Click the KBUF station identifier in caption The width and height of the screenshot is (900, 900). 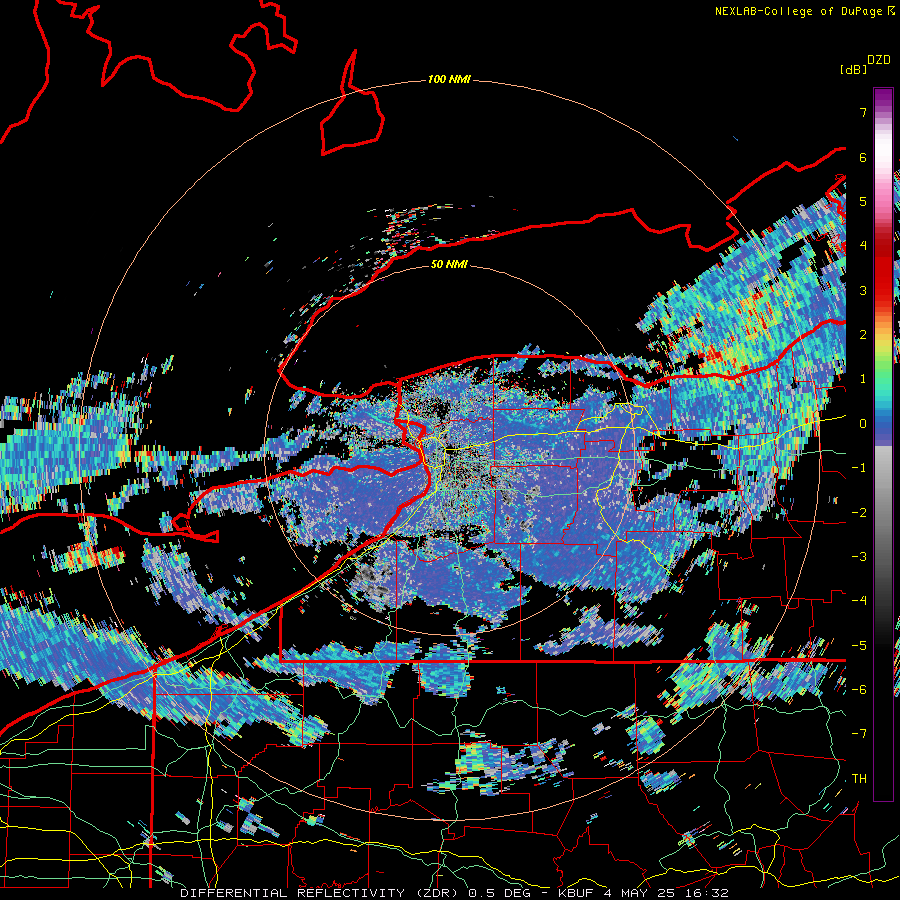pyautogui.click(x=576, y=893)
